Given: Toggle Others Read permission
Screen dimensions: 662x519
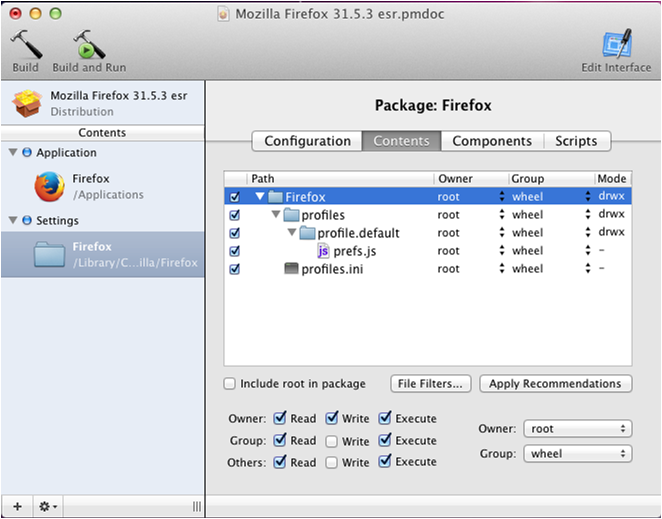Looking at the screenshot, I should [279, 462].
